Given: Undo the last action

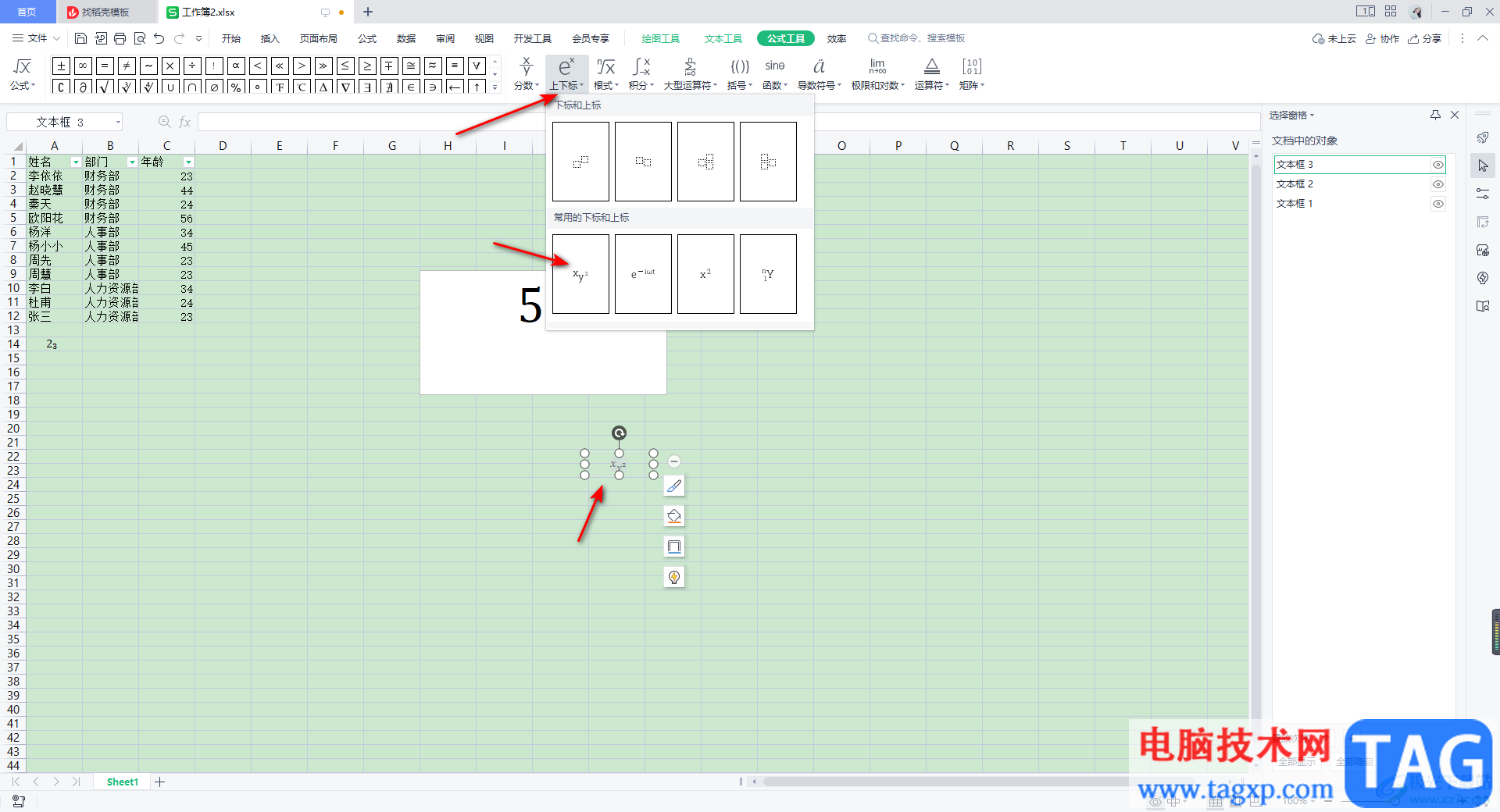Looking at the screenshot, I should 159,38.
